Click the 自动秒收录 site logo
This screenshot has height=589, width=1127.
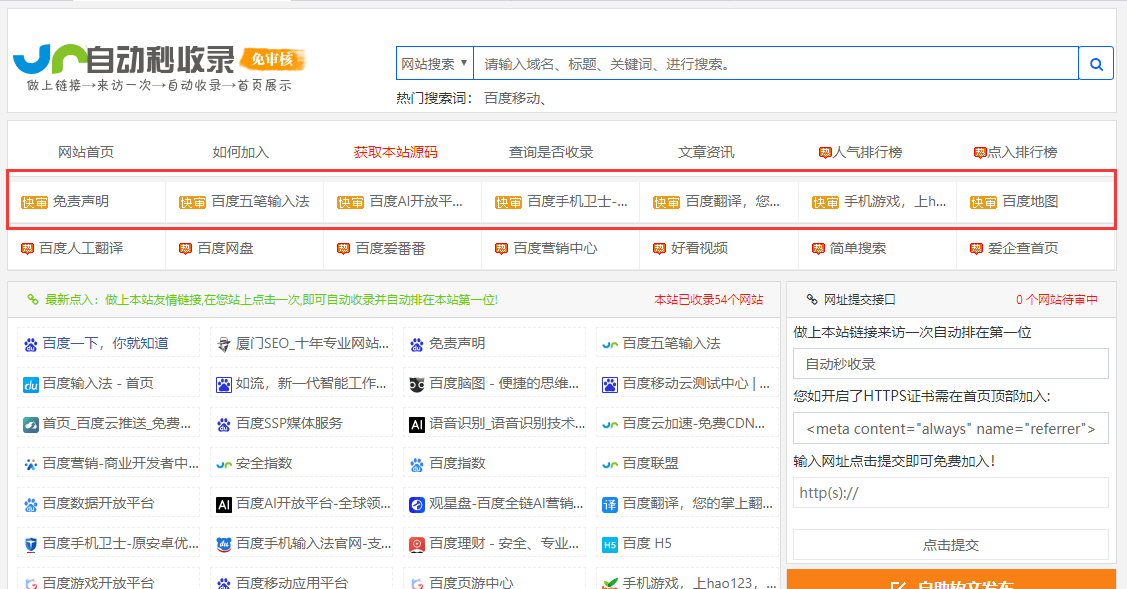click(x=158, y=68)
